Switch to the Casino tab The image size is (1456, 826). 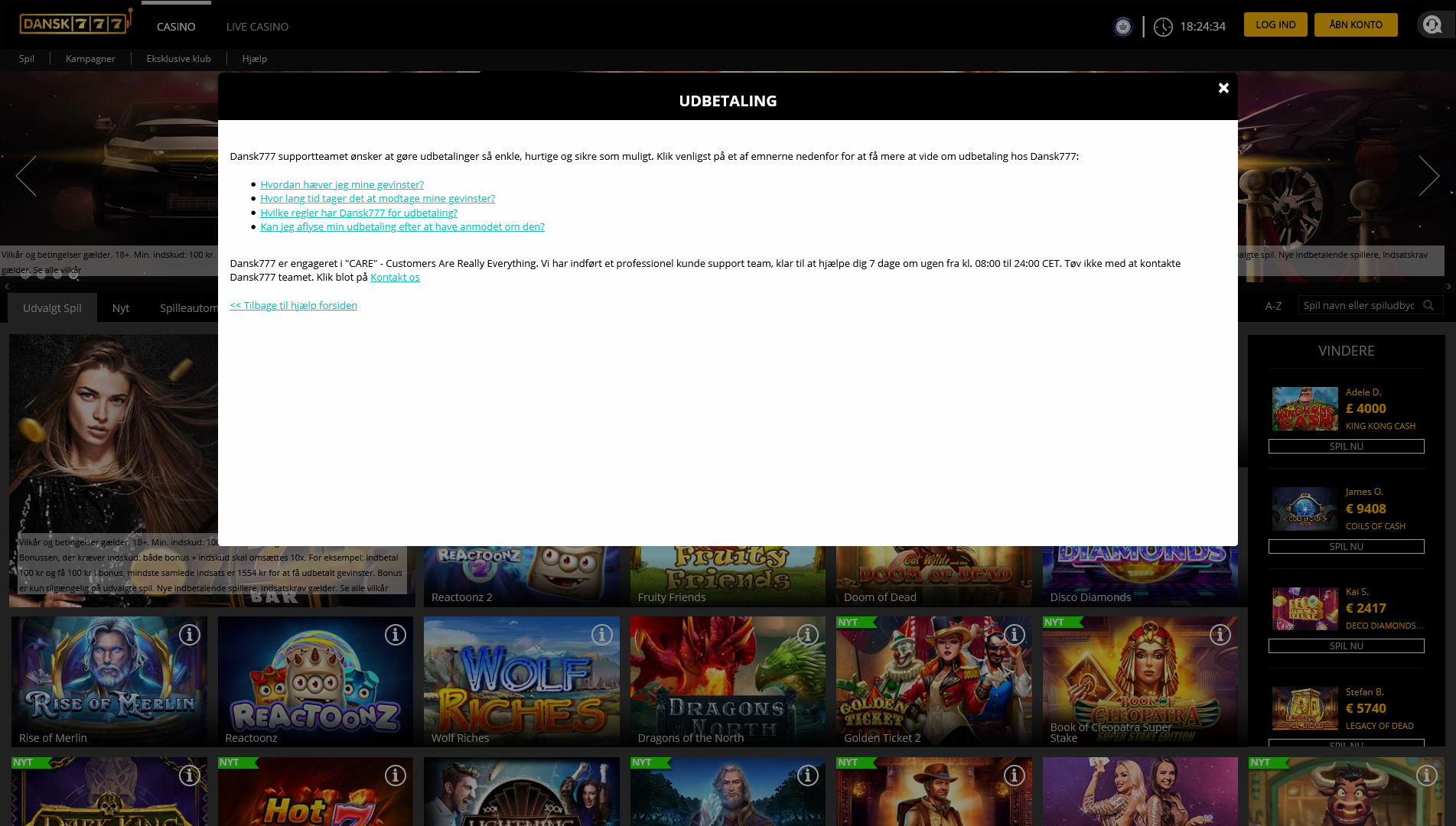click(176, 27)
